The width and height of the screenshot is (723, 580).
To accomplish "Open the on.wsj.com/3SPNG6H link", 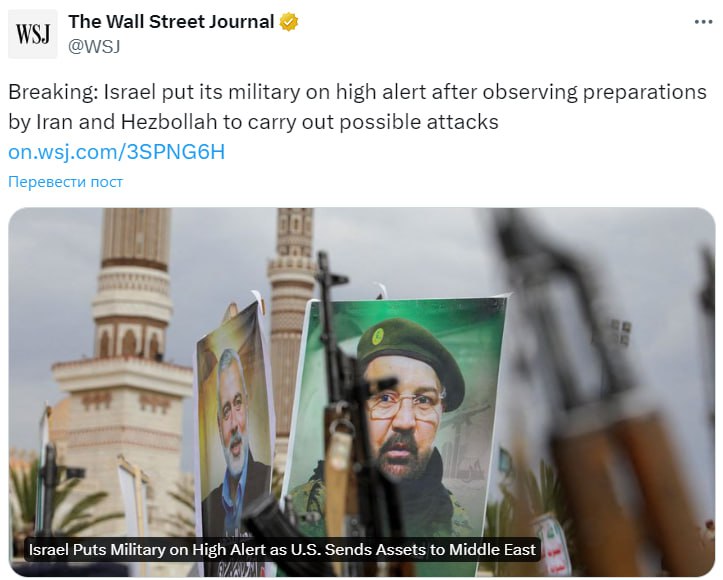I will pos(117,152).
